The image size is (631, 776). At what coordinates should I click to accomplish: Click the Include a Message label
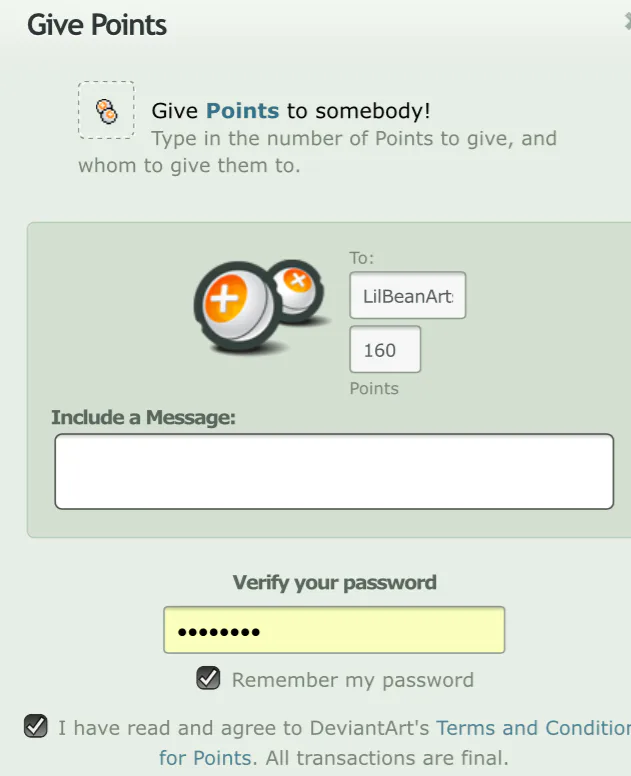(x=144, y=417)
